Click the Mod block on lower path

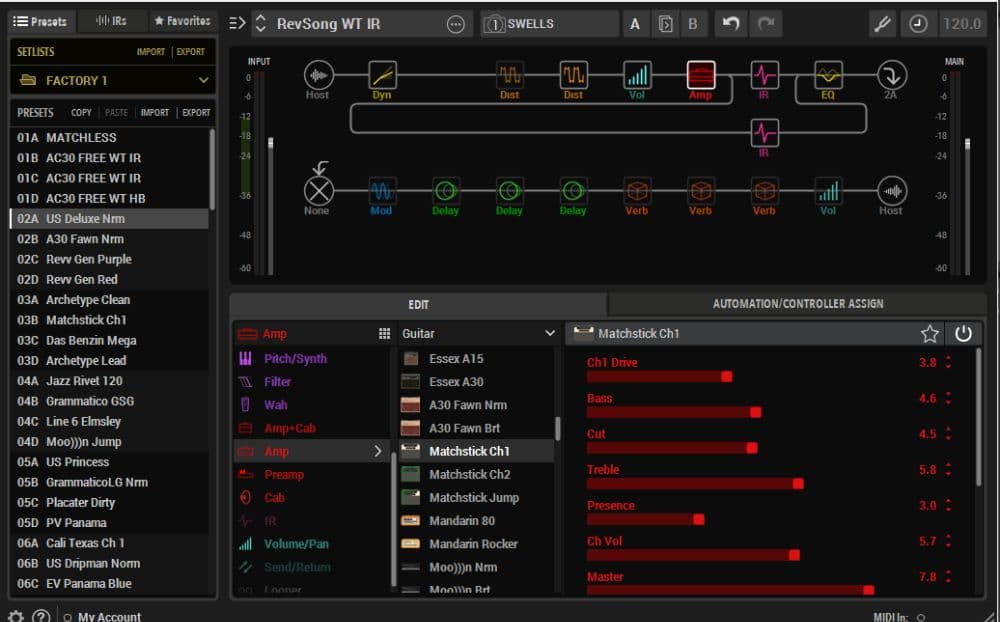tap(381, 190)
